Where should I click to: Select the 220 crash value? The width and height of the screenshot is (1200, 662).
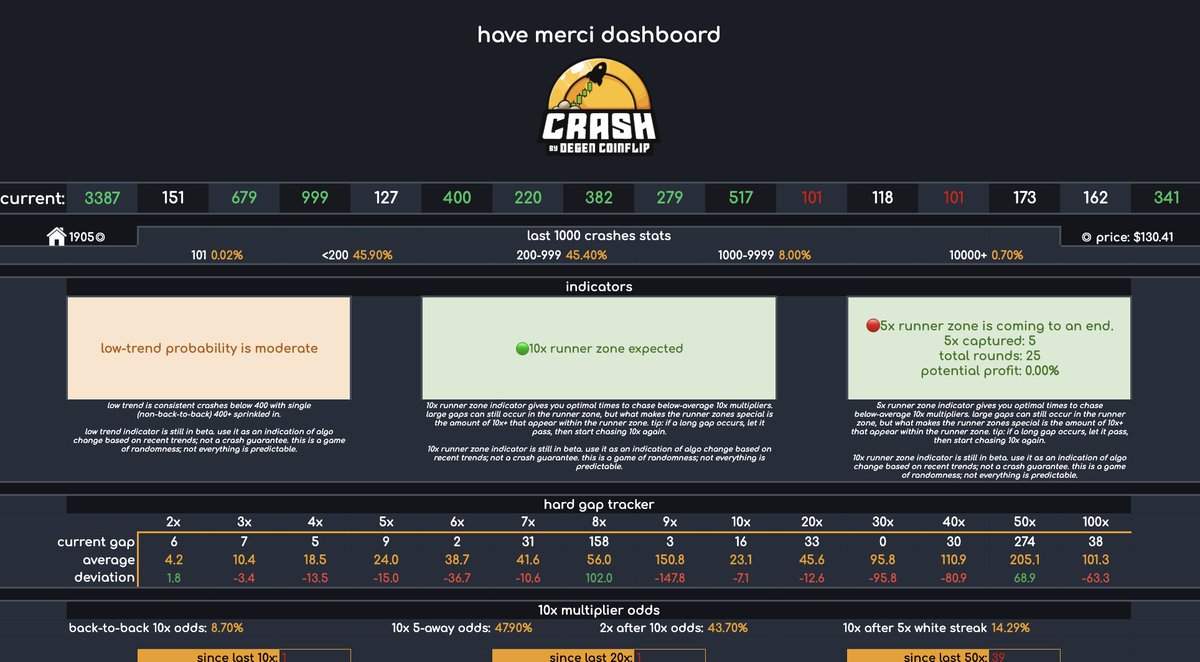(528, 198)
